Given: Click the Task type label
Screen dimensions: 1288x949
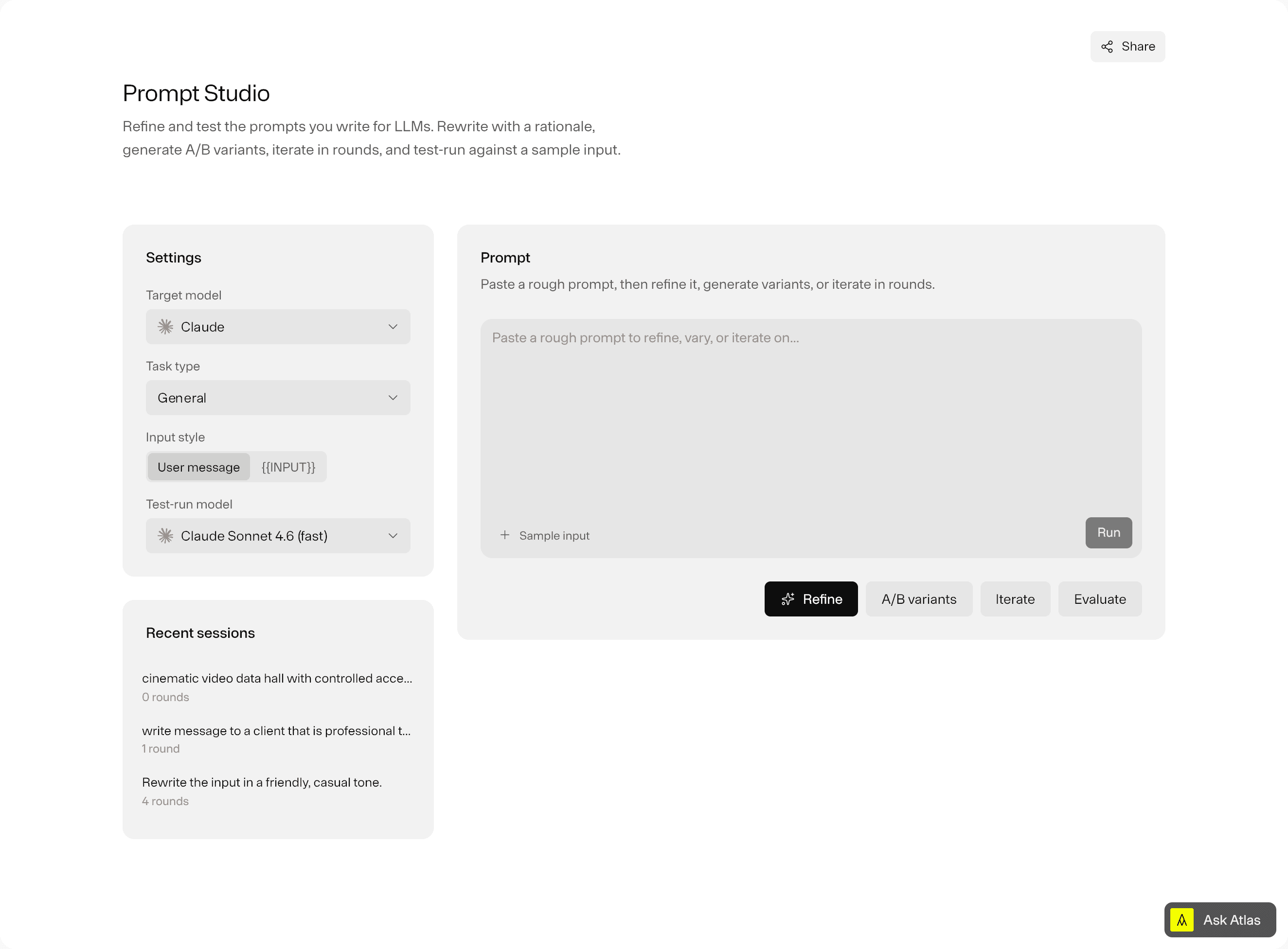Looking at the screenshot, I should 173,366.
